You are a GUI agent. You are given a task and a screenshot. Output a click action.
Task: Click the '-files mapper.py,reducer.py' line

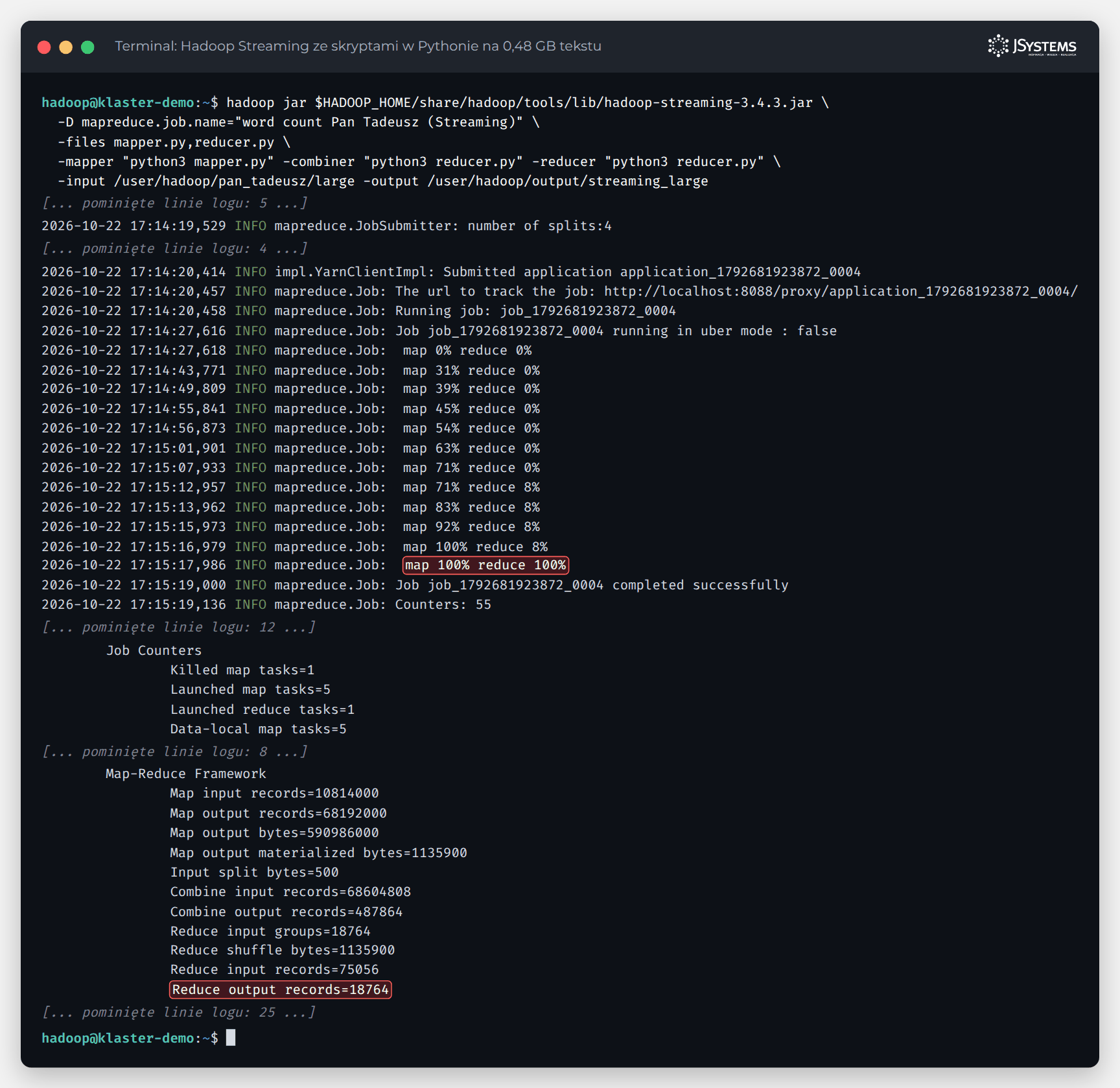[x=174, y=142]
